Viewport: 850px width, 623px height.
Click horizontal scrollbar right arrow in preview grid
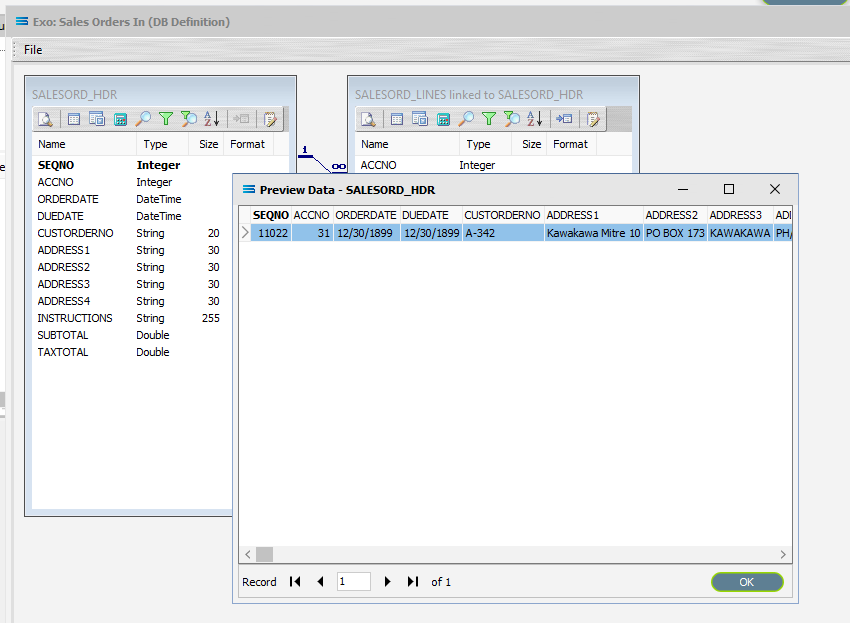click(783, 554)
